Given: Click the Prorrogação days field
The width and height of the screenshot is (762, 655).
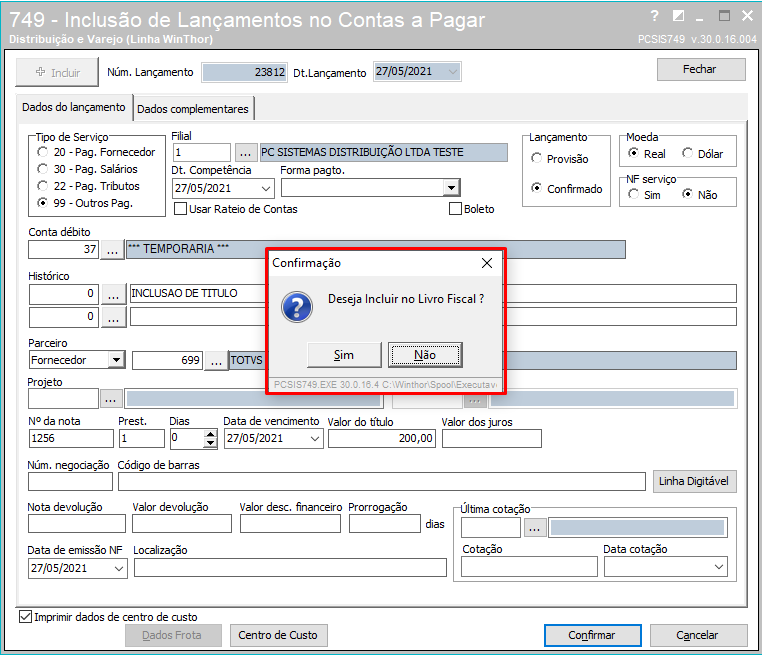Looking at the screenshot, I should [384, 524].
